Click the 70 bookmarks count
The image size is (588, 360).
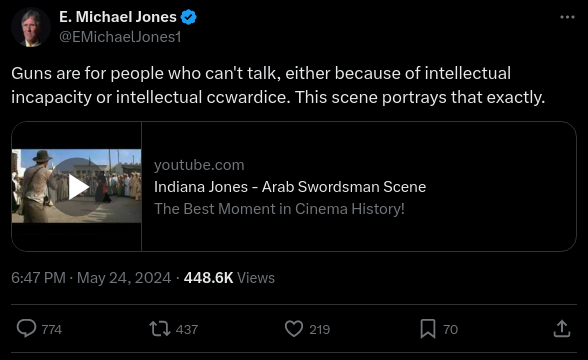pos(450,330)
